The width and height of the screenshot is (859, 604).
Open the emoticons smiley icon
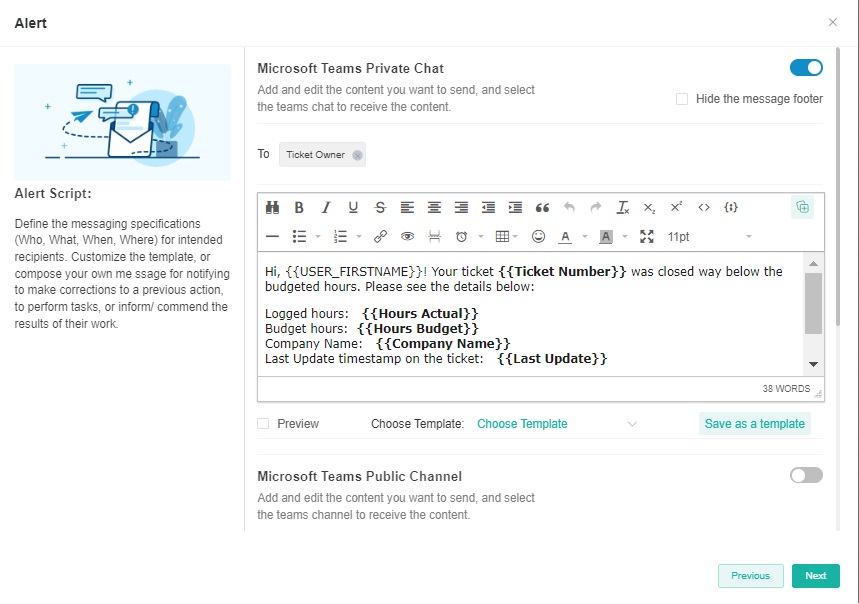[x=538, y=237]
